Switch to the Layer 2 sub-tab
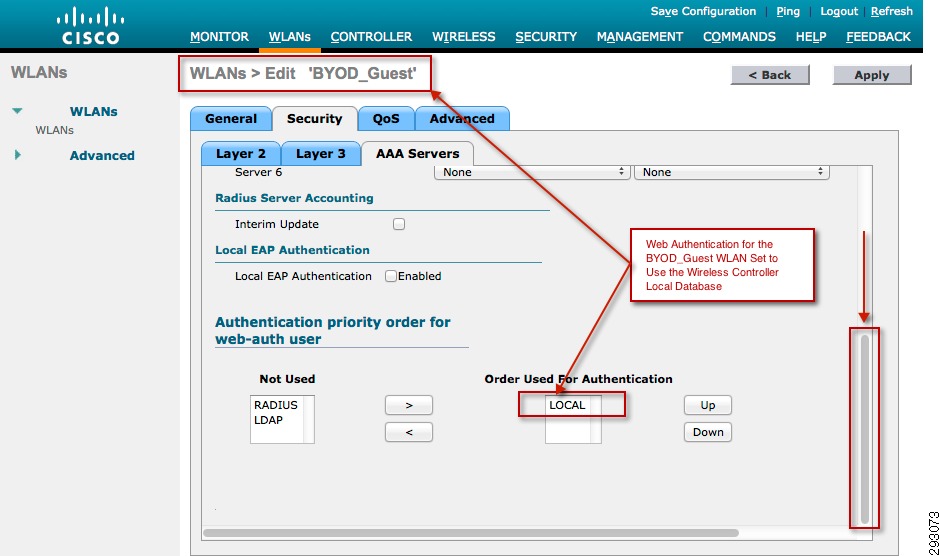939x556 pixels. [x=240, y=154]
